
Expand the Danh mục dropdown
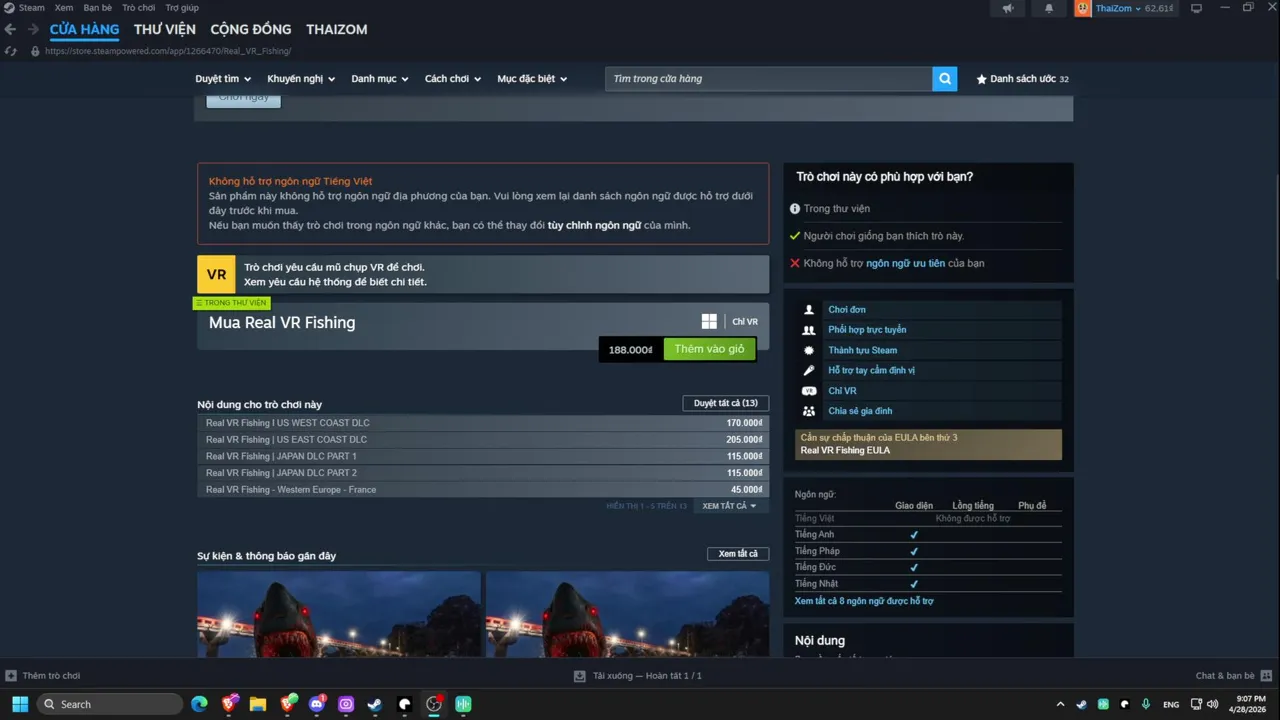[x=380, y=79]
